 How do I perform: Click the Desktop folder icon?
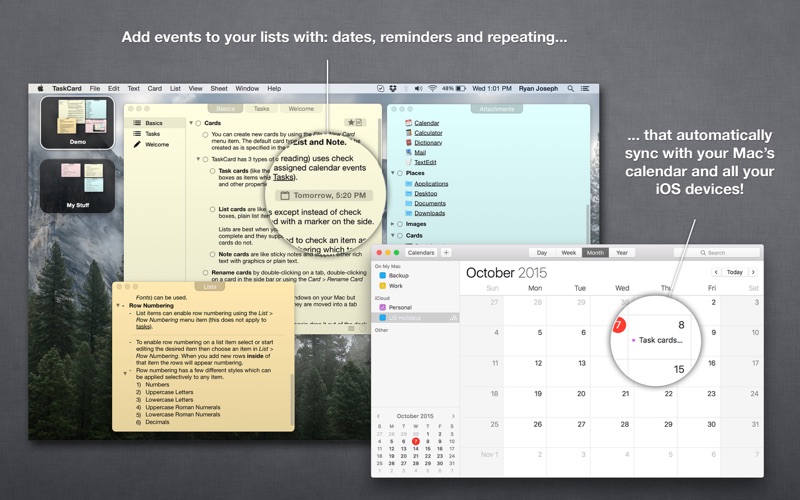click(409, 193)
